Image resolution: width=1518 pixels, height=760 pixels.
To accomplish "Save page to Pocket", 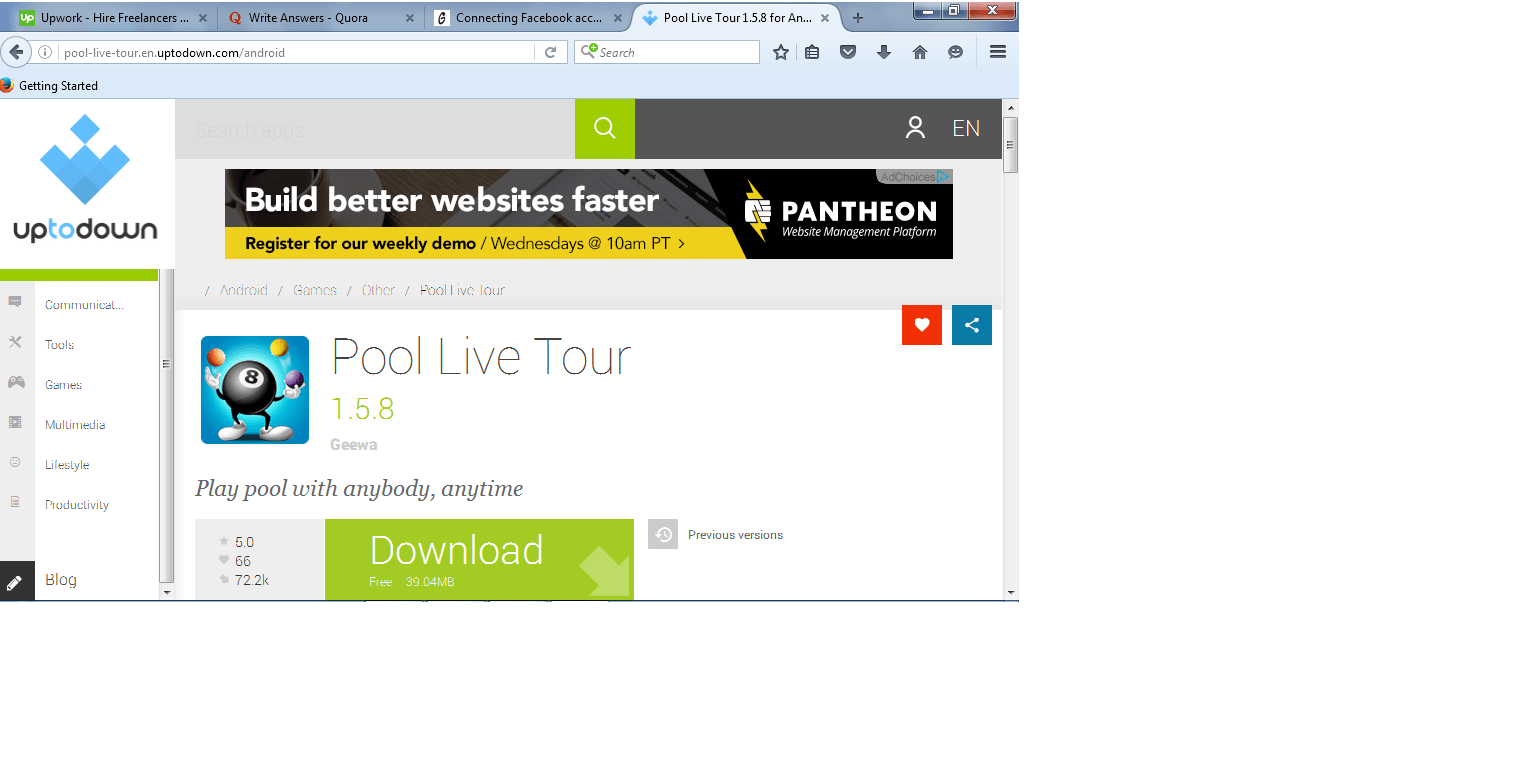I will point(848,52).
